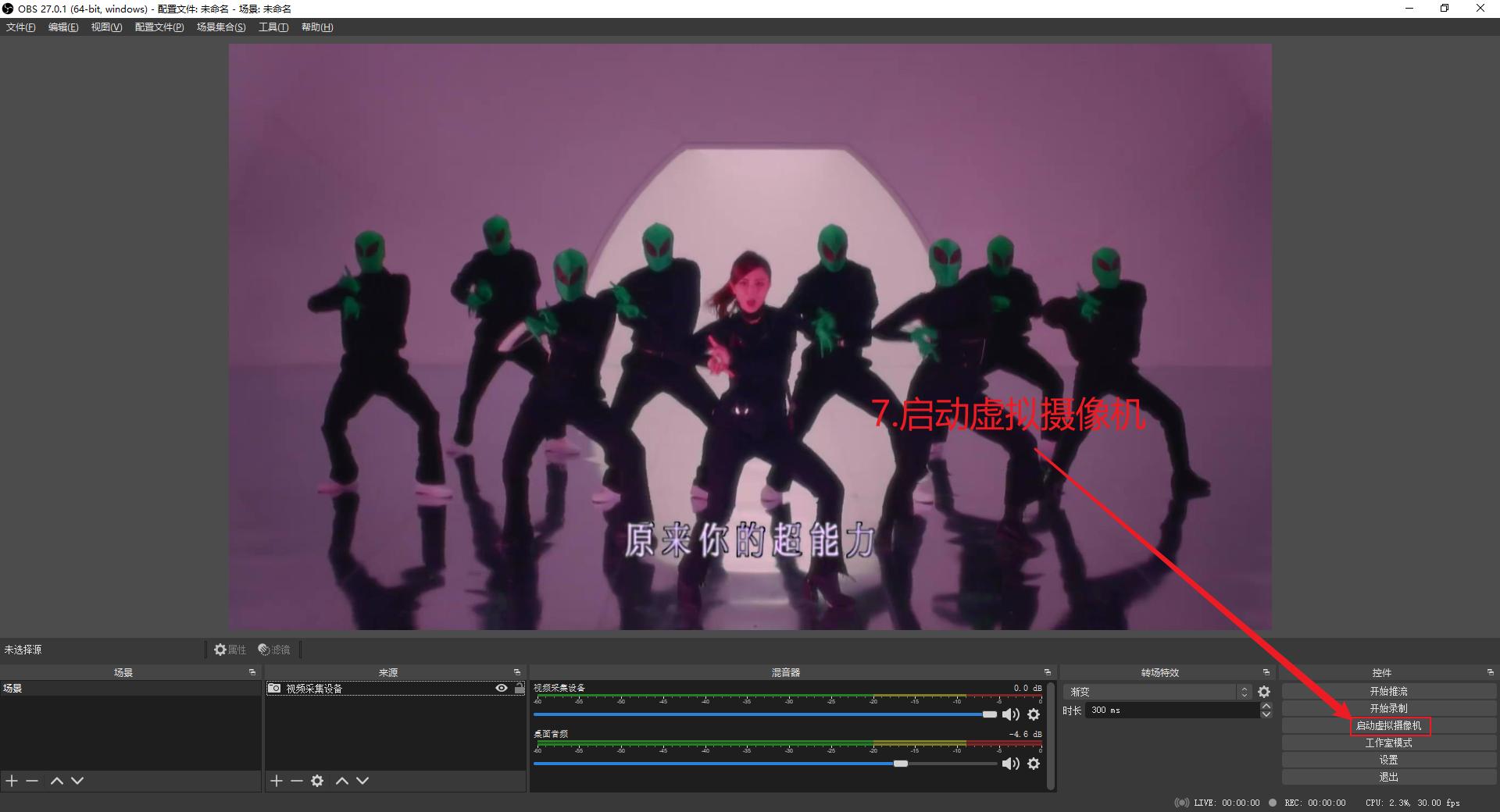Lock the 视频采集设备 source
1500x812 pixels.
pyautogui.click(x=519, y=688)
